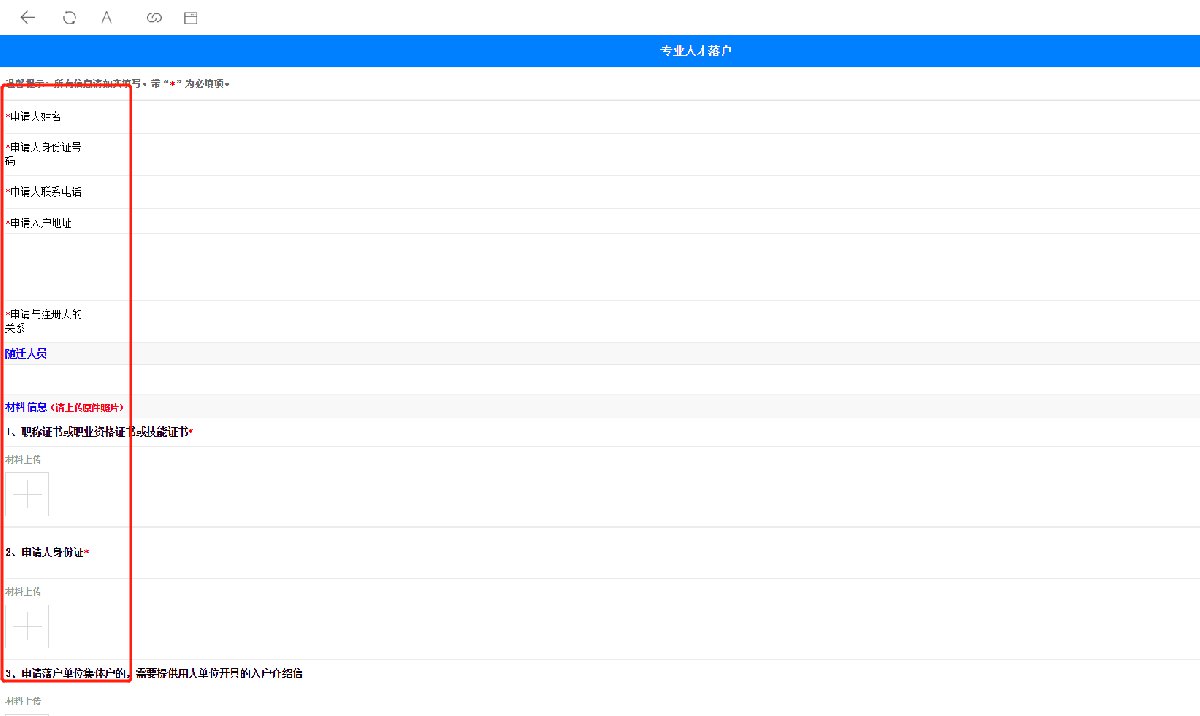Click the 入户介绍信 section heading
1200x716 pixels.
[x=154, y=673]
